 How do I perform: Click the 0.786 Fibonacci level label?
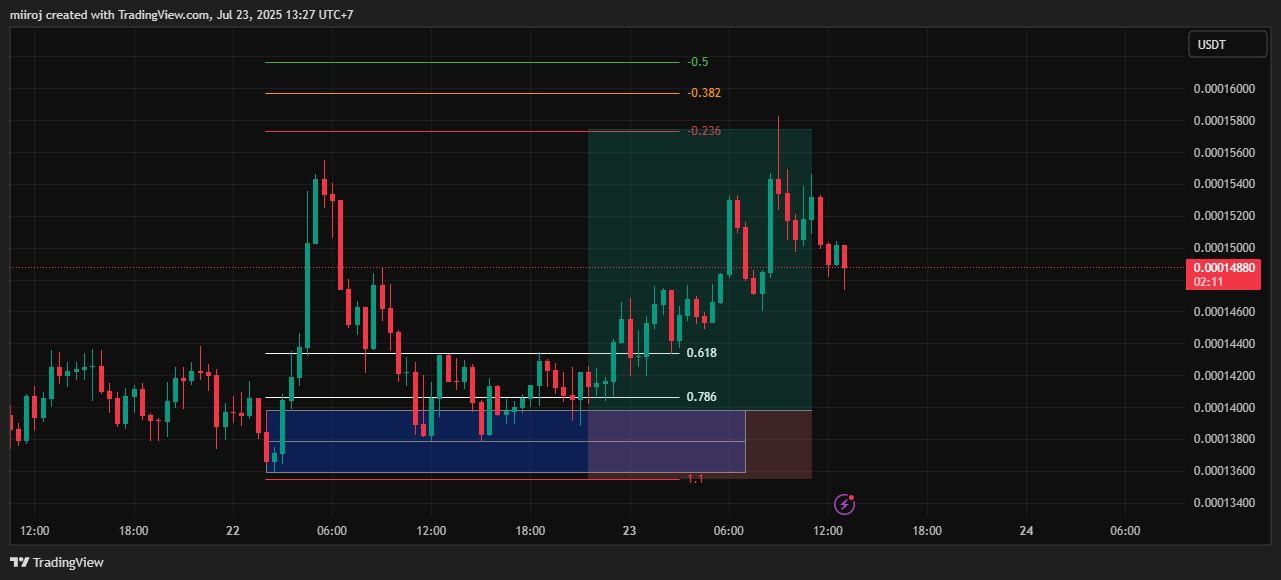(702, 397)
